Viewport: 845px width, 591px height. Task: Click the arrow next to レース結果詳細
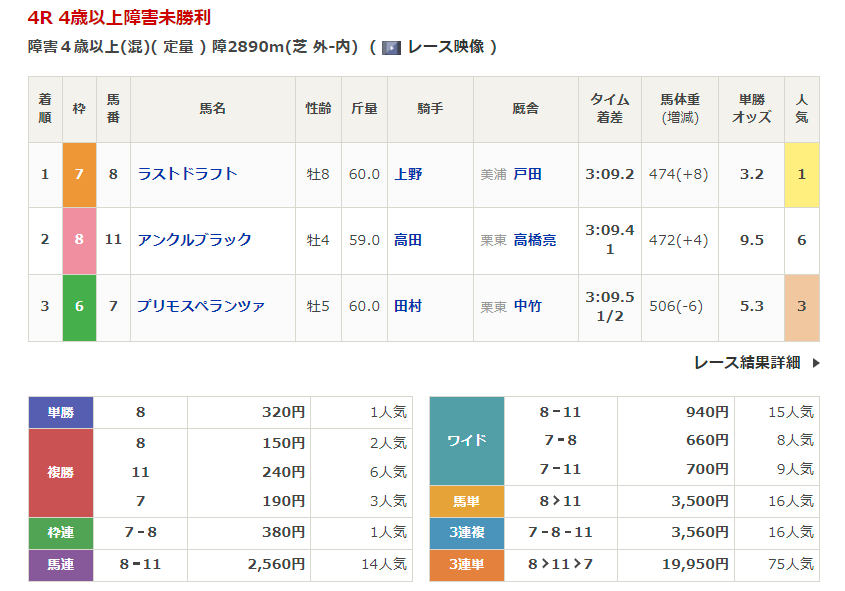(x=816, y=363)
